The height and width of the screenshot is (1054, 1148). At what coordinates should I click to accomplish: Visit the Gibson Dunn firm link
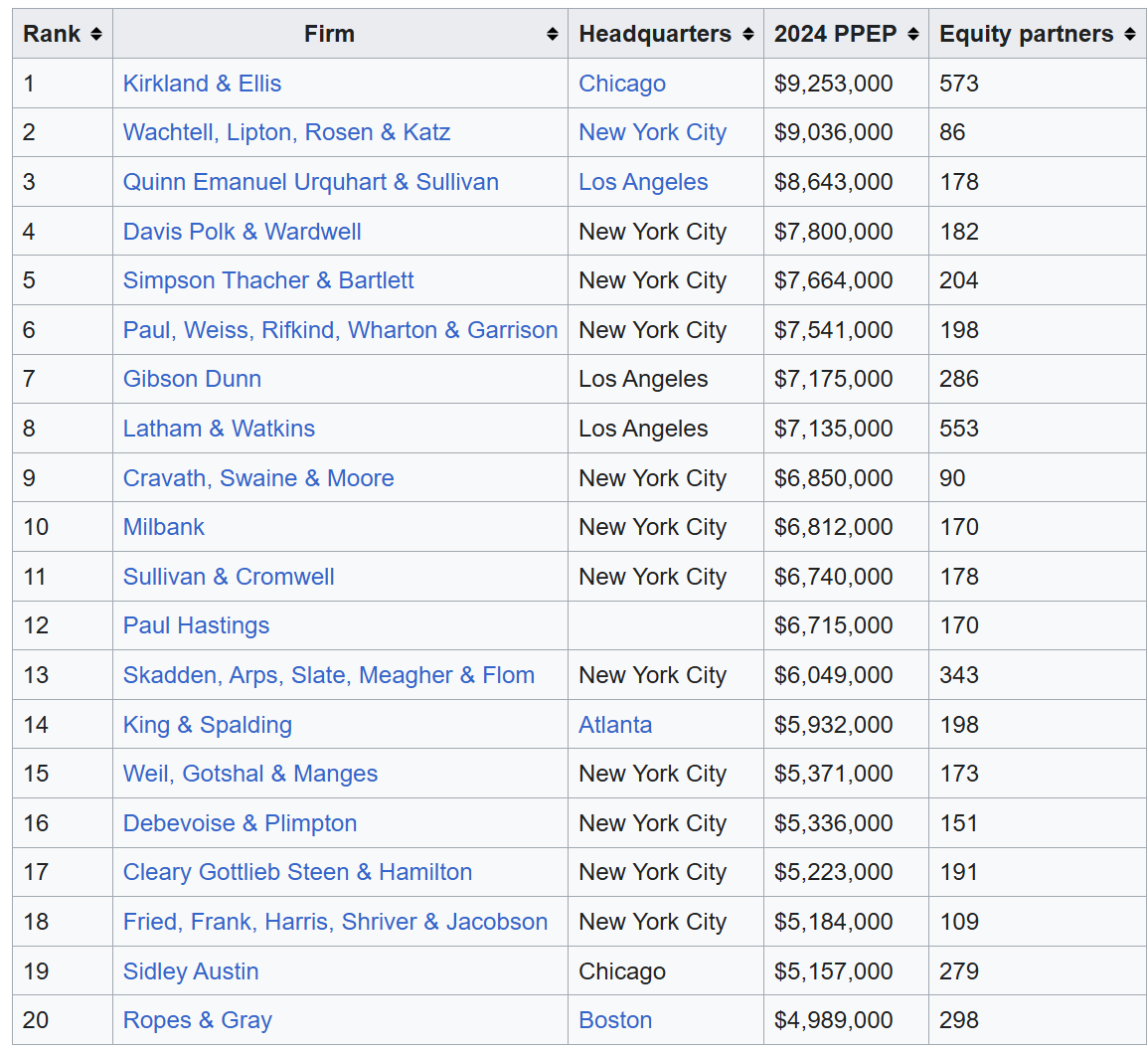tap(192, 379)
